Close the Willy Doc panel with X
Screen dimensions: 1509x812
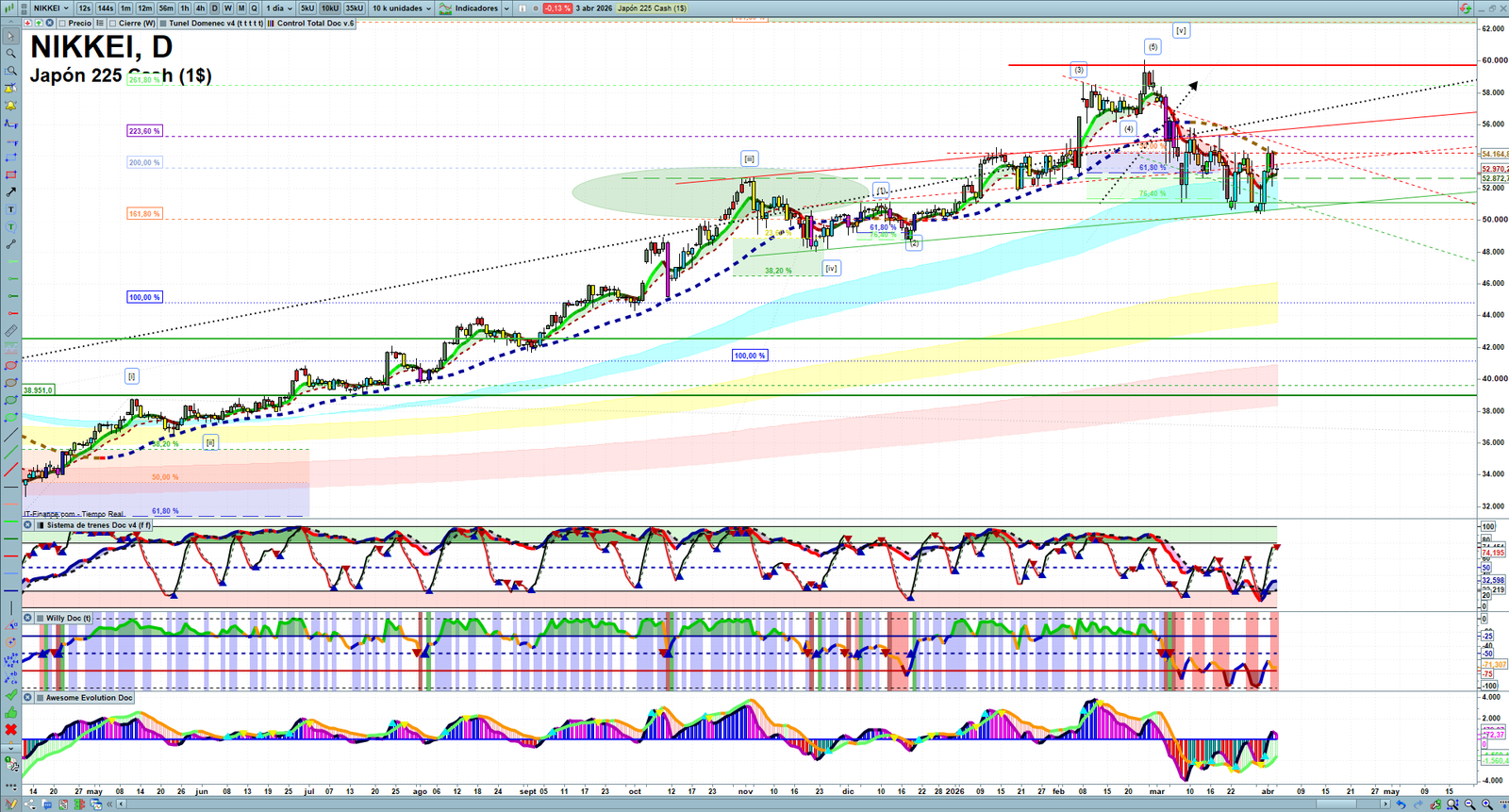(x=28, y=619)
